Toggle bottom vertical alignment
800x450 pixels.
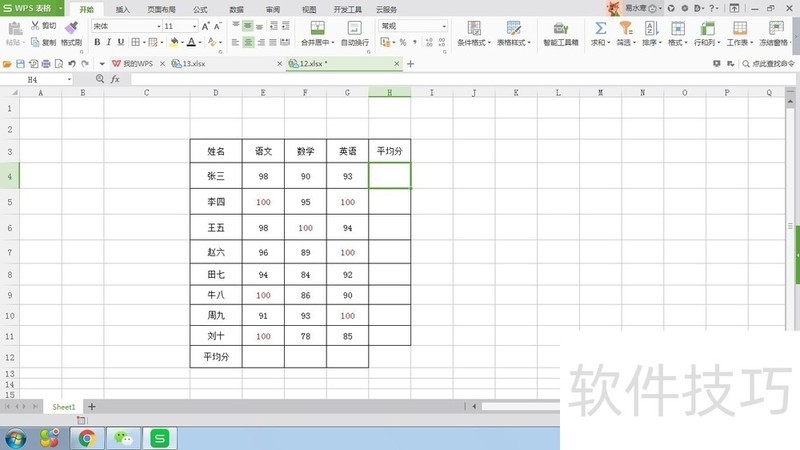[x=260, y=26]
